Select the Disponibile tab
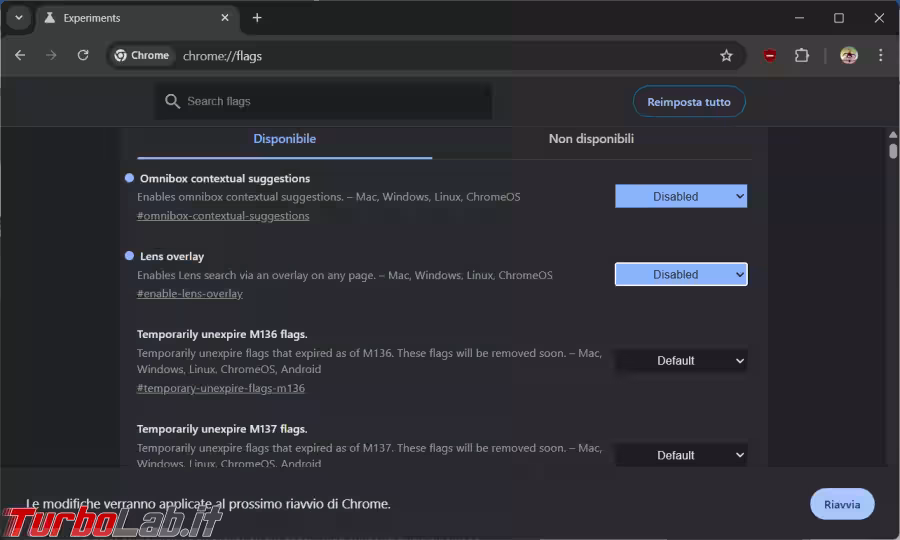Image resolution: width=900 pixels, height=540 pixels. coord(284,139)
